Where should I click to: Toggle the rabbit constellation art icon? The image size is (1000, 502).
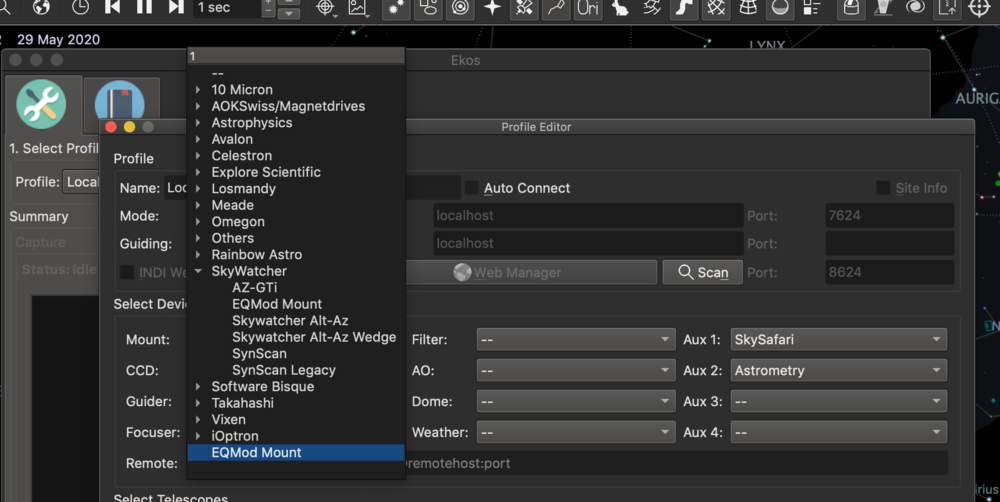tap(620, 8)
